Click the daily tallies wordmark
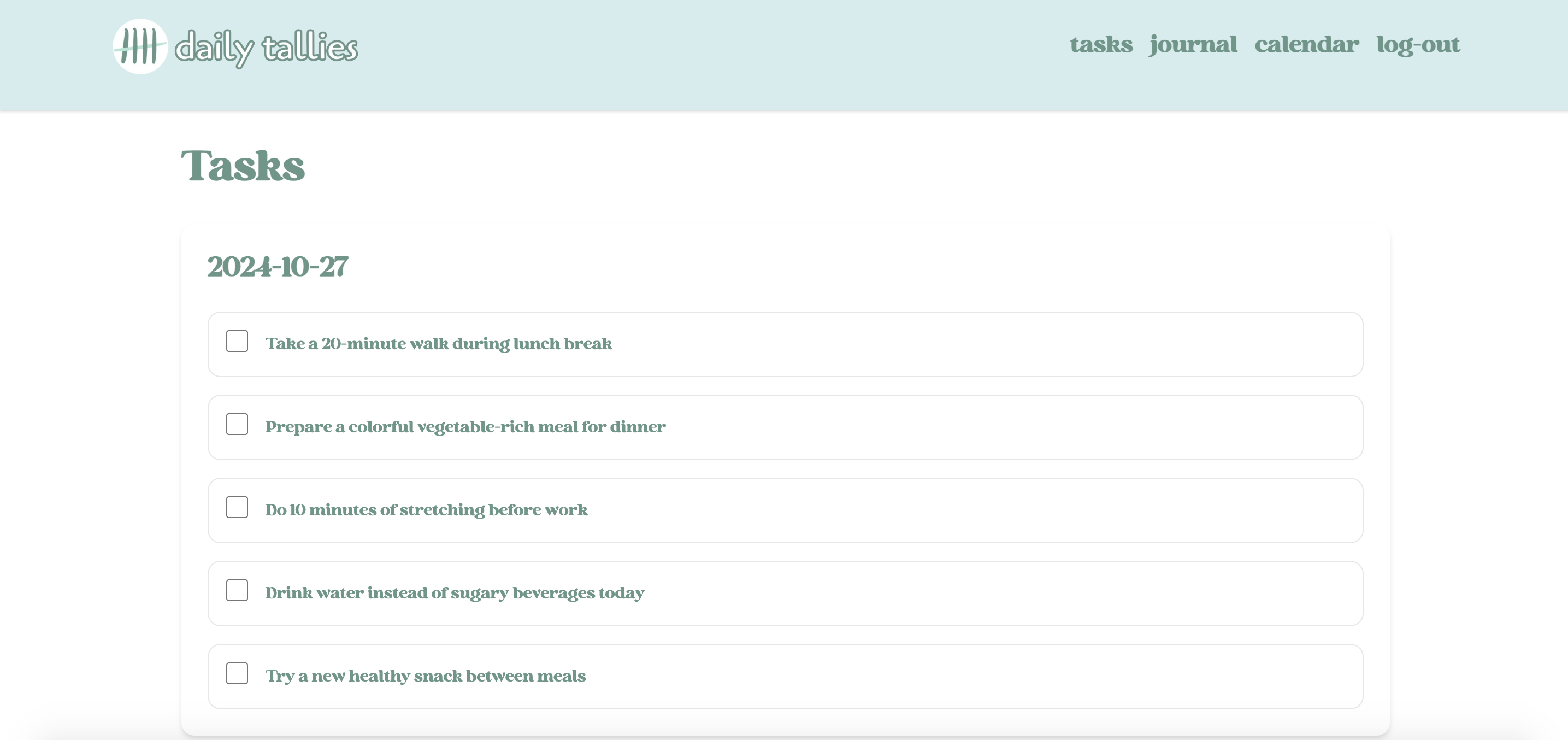The width and height of the screenshot is (1568, 740). (266, 48)
